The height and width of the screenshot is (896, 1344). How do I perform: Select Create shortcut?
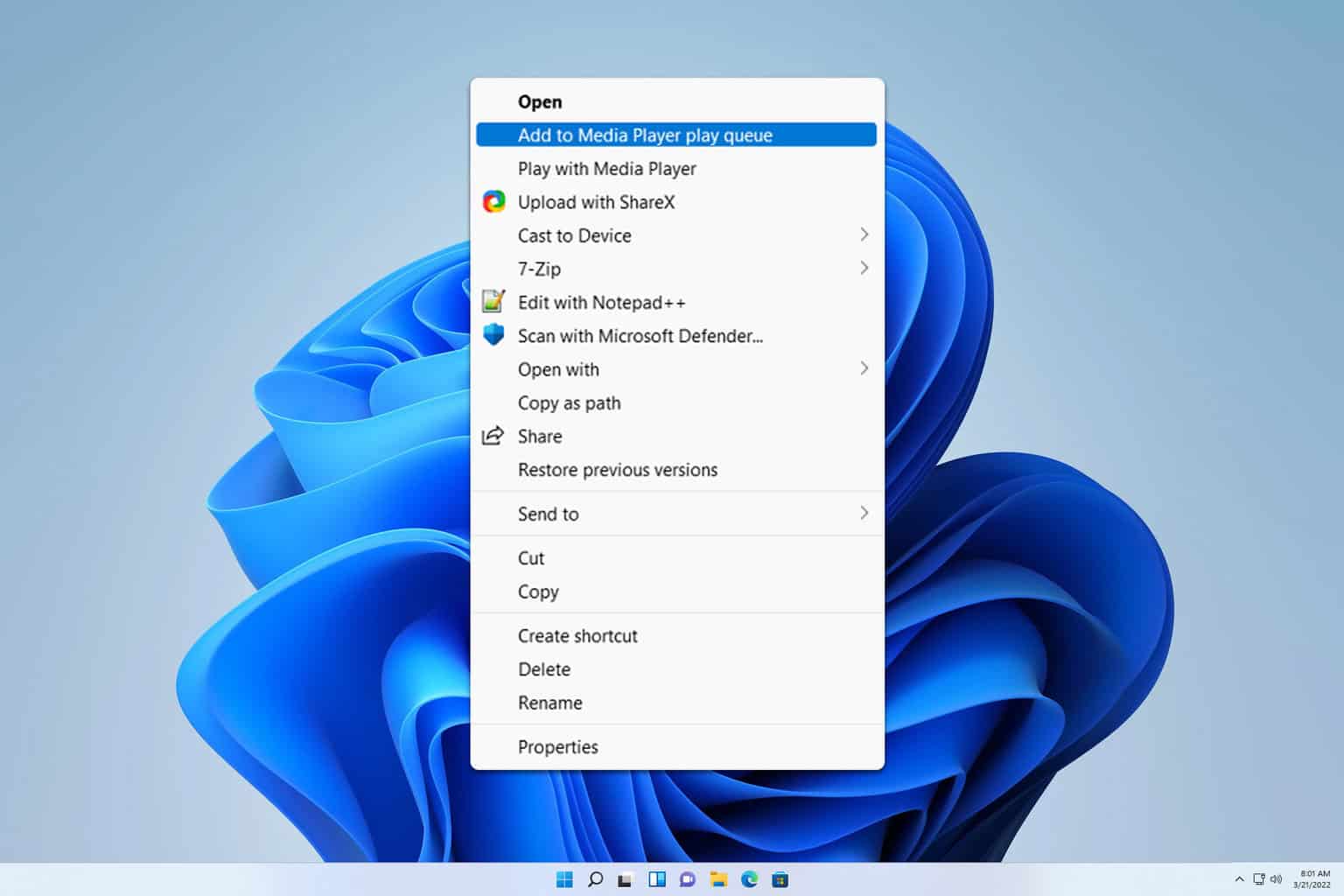pos(676,635)
